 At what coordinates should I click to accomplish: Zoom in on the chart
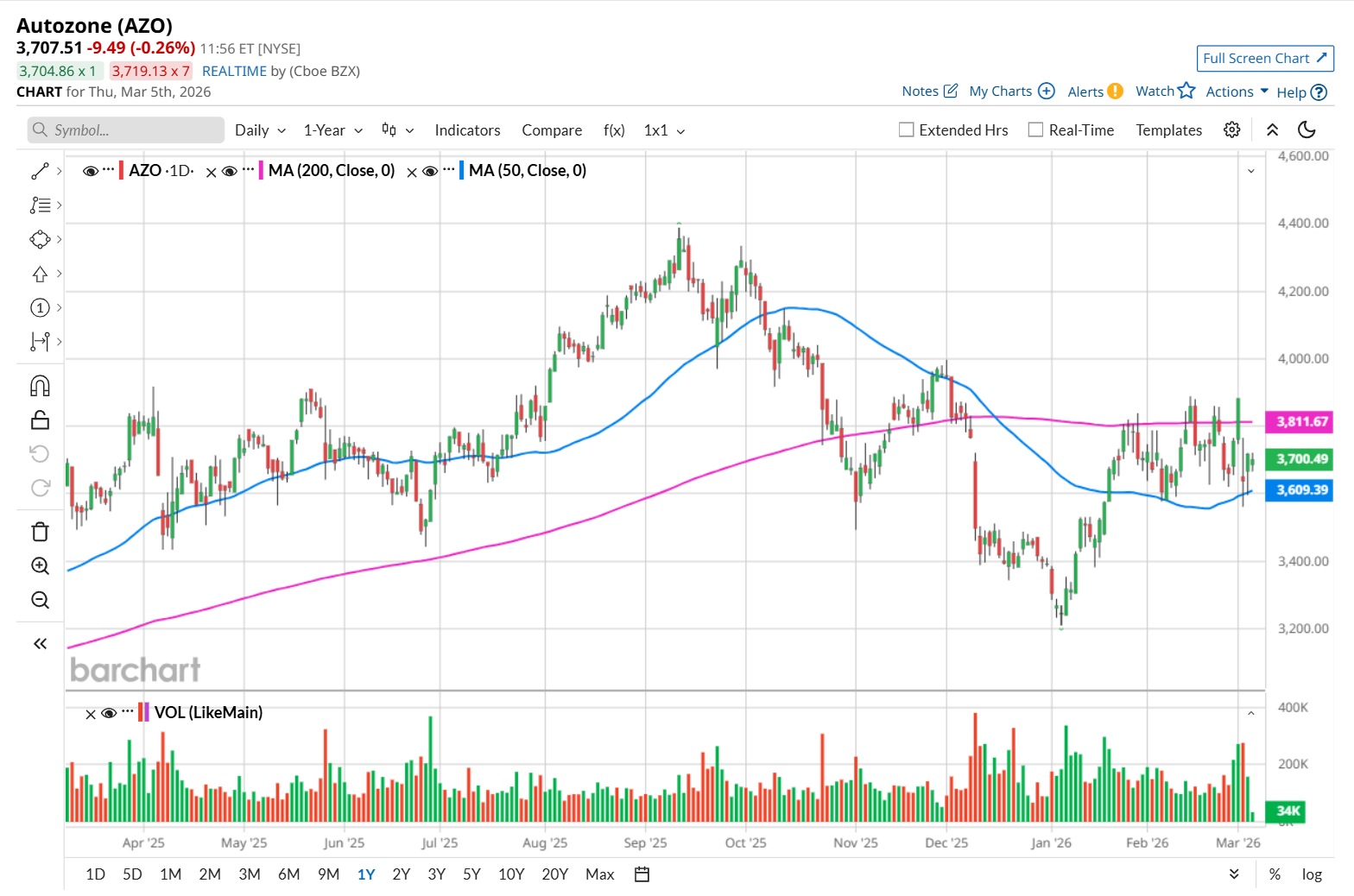(40, 566)
